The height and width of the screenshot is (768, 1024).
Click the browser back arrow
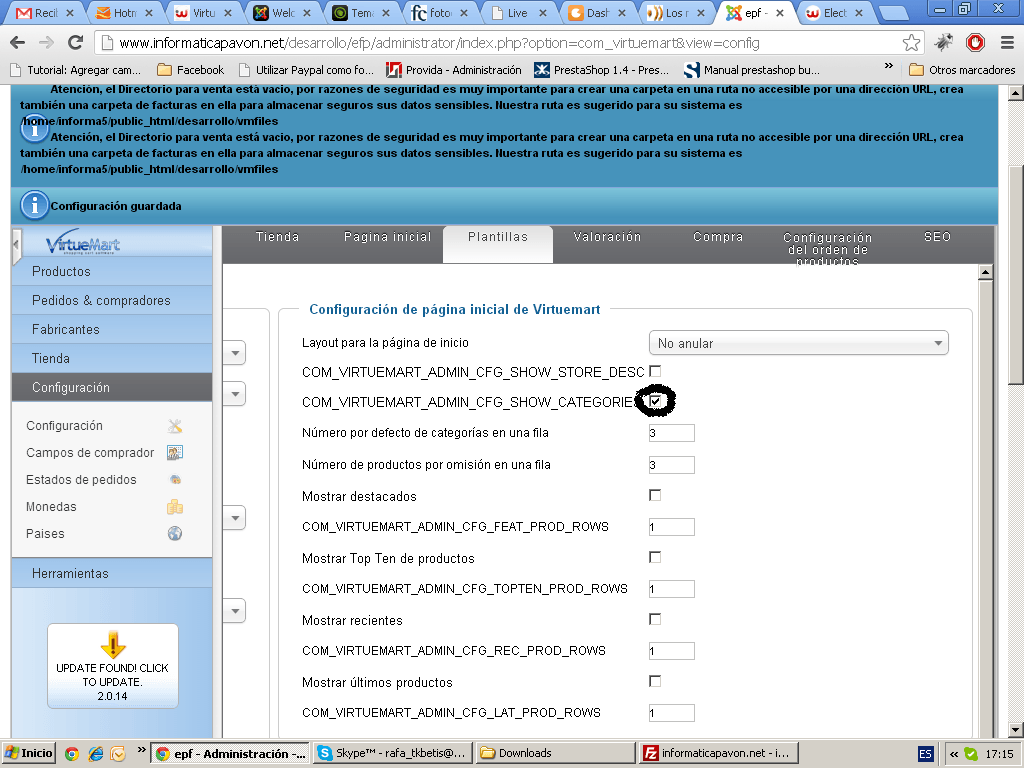coord(18,43)
